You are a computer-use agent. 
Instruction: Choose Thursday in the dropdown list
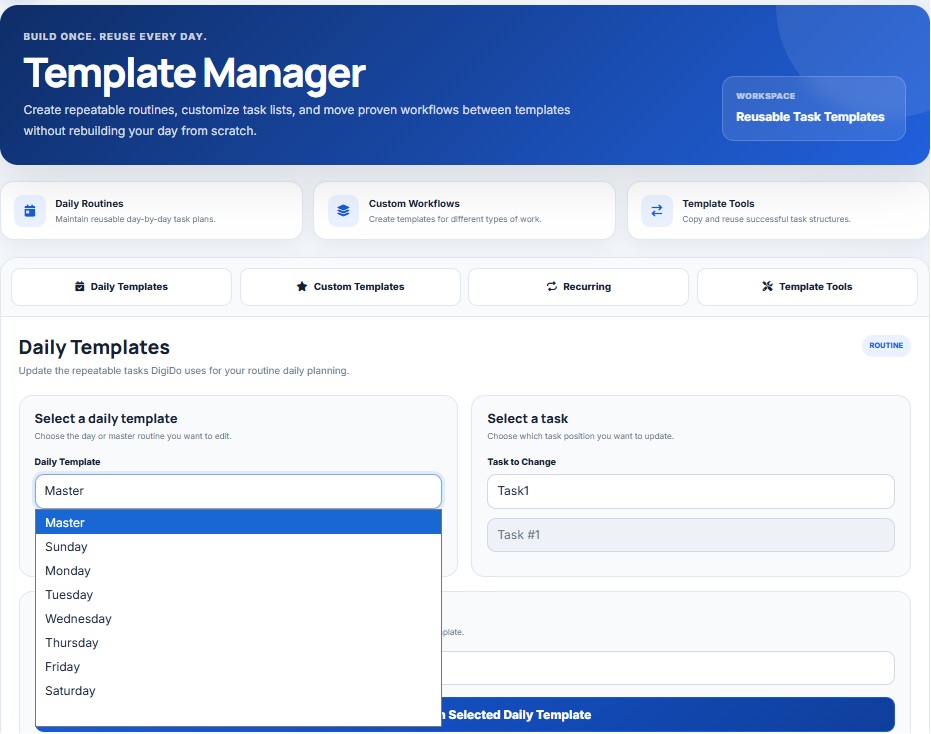point(238,643)
